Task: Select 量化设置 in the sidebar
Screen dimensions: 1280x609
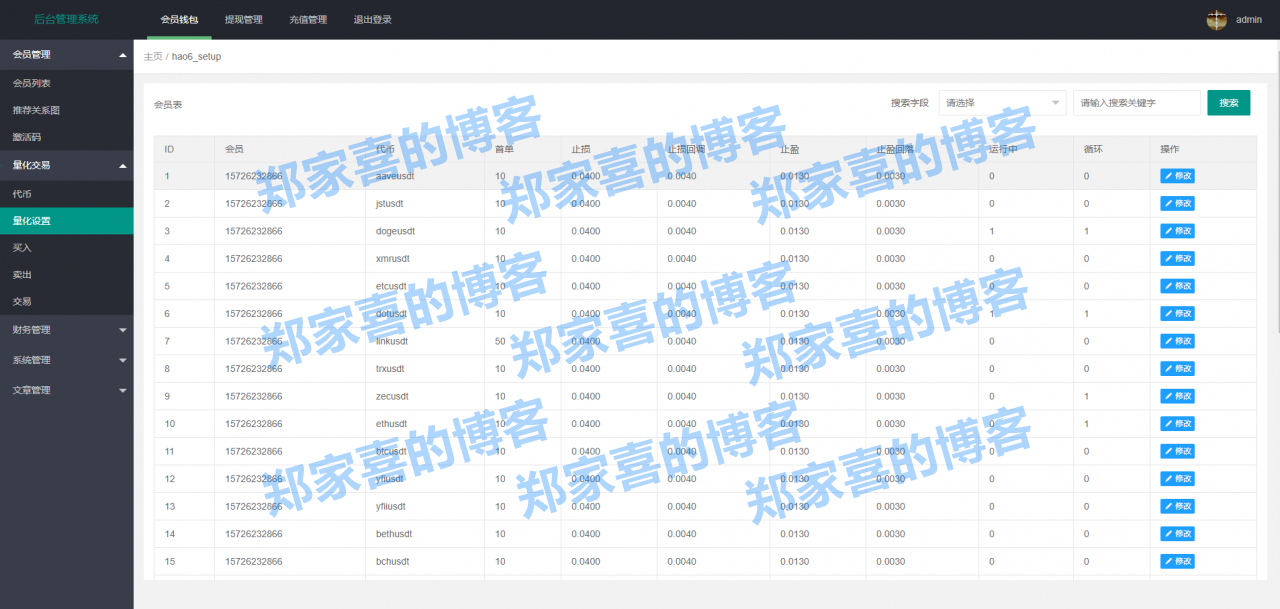Action: 66,221
